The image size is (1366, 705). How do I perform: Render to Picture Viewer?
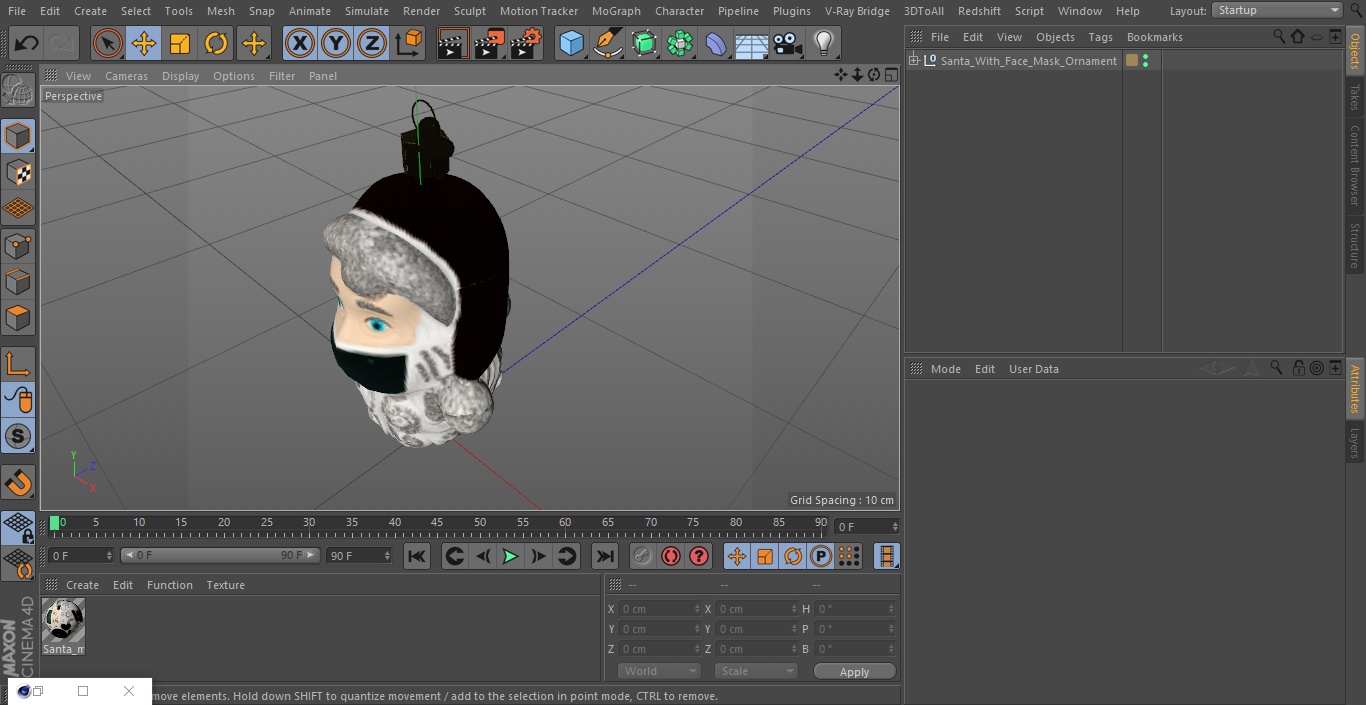point(489,43)
